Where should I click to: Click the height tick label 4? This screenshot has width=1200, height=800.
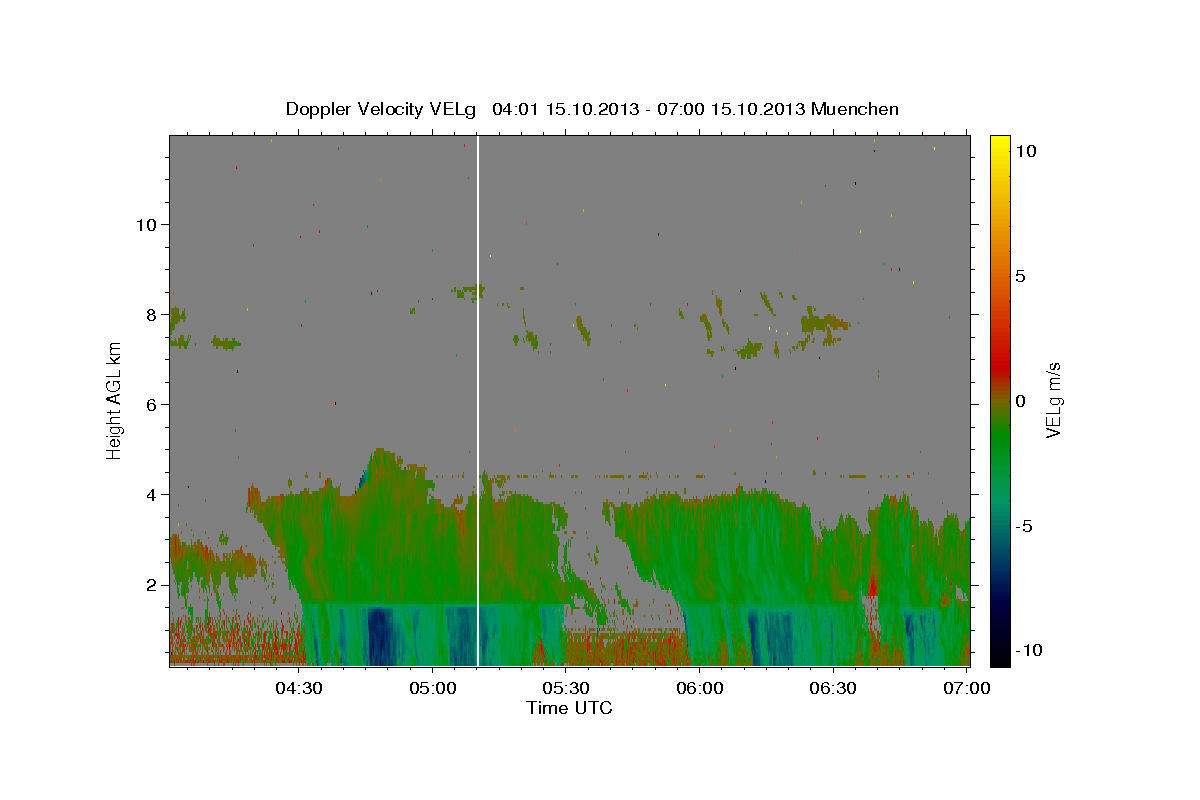point(152,495)
